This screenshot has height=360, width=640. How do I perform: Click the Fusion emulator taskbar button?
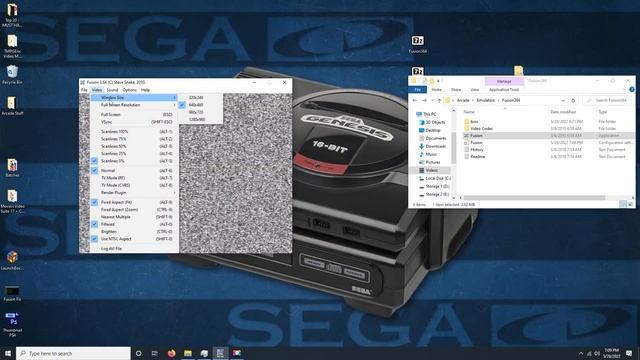[x=220, y=353]
